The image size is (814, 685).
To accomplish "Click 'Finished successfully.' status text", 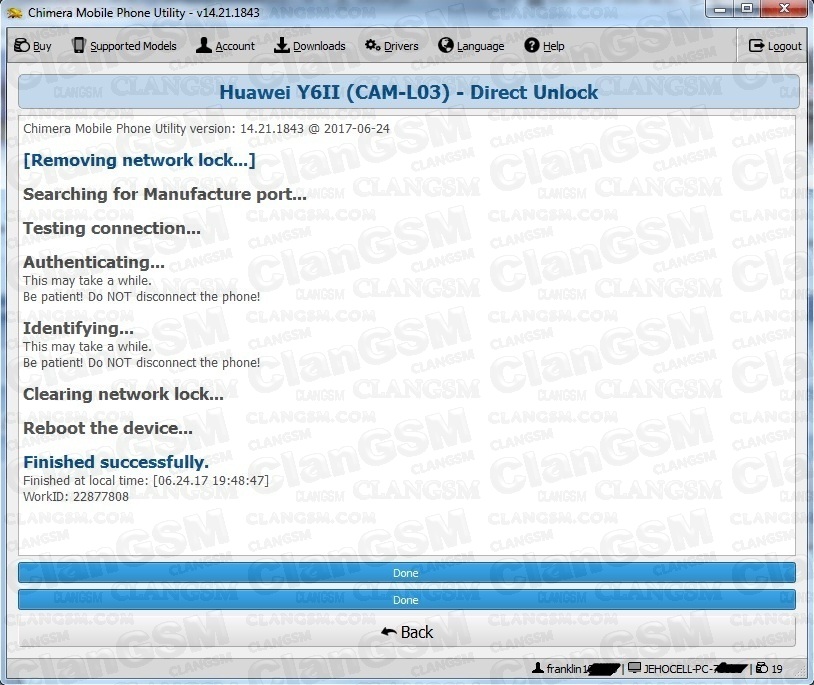I will click(x=116, y=462).
